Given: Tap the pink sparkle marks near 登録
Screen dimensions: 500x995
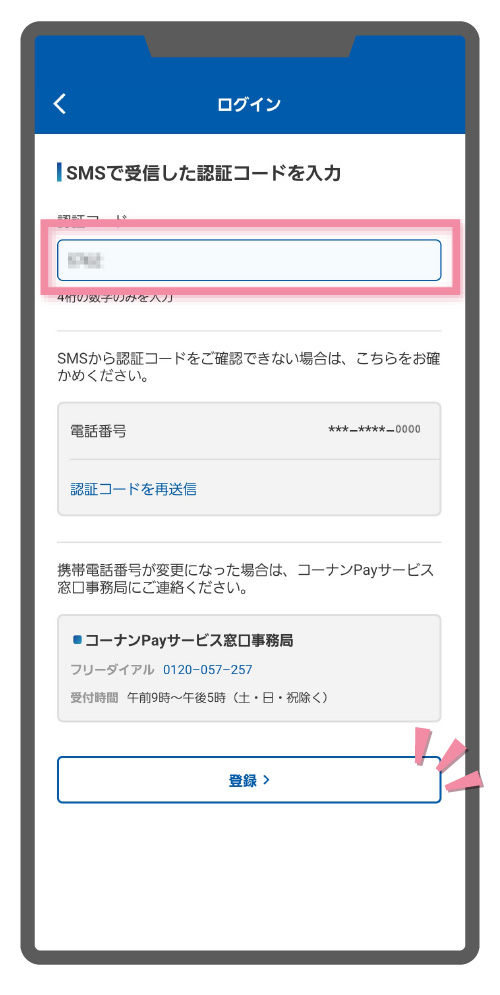Looking at the screenshot, I should click(x=448, y=758).
